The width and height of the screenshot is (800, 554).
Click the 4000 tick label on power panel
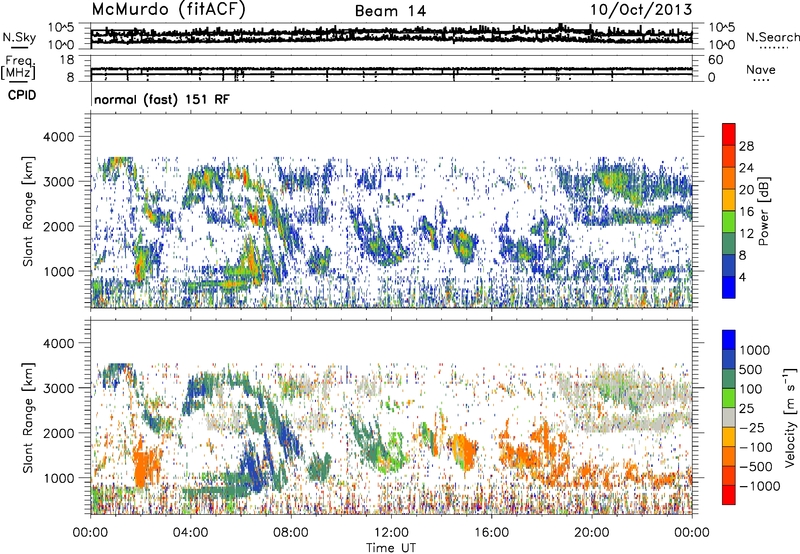click(57, 137)
